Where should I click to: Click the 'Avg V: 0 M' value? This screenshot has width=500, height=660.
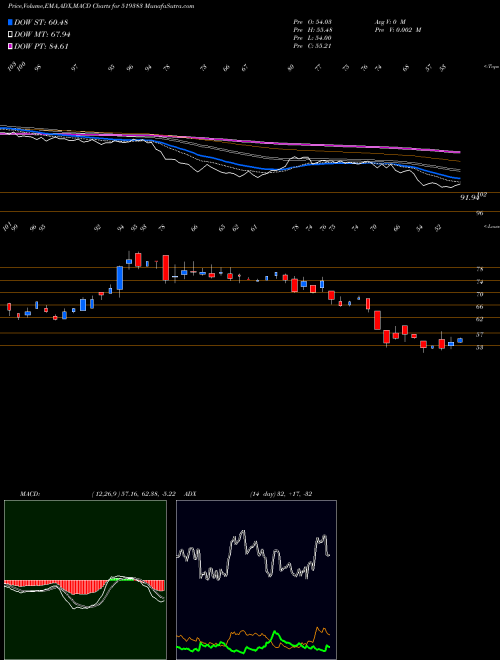coord(389,22)
